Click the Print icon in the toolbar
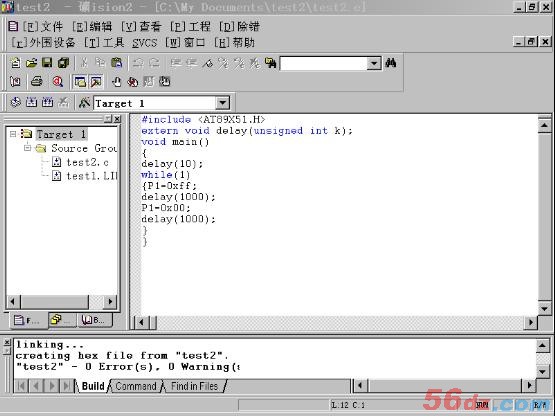Image resolution: width=555 pixels, height=416 pixels. pyautogui.click(x=36, y=82)
